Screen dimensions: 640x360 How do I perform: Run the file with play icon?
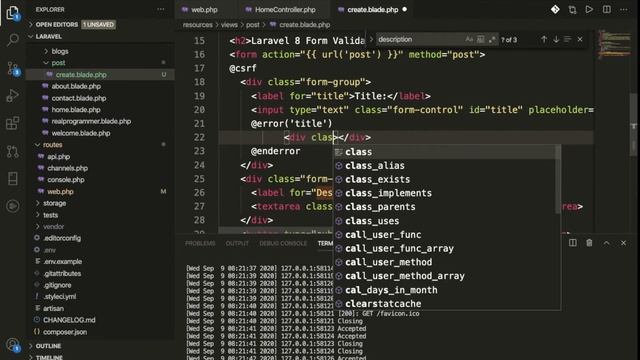(x=589, y=9)
